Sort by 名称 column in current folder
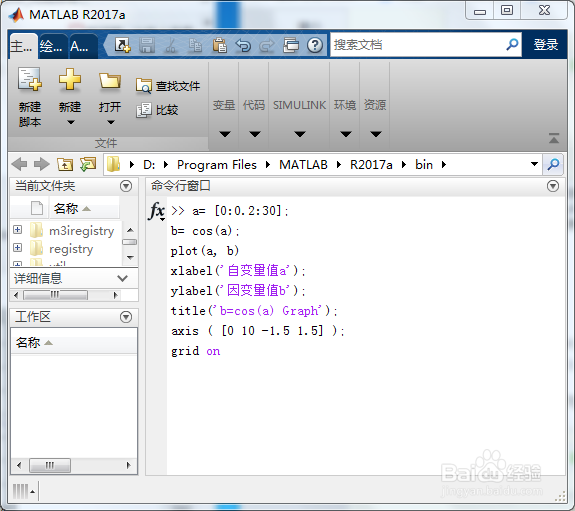The image size is (575, 511). point(84,208)
